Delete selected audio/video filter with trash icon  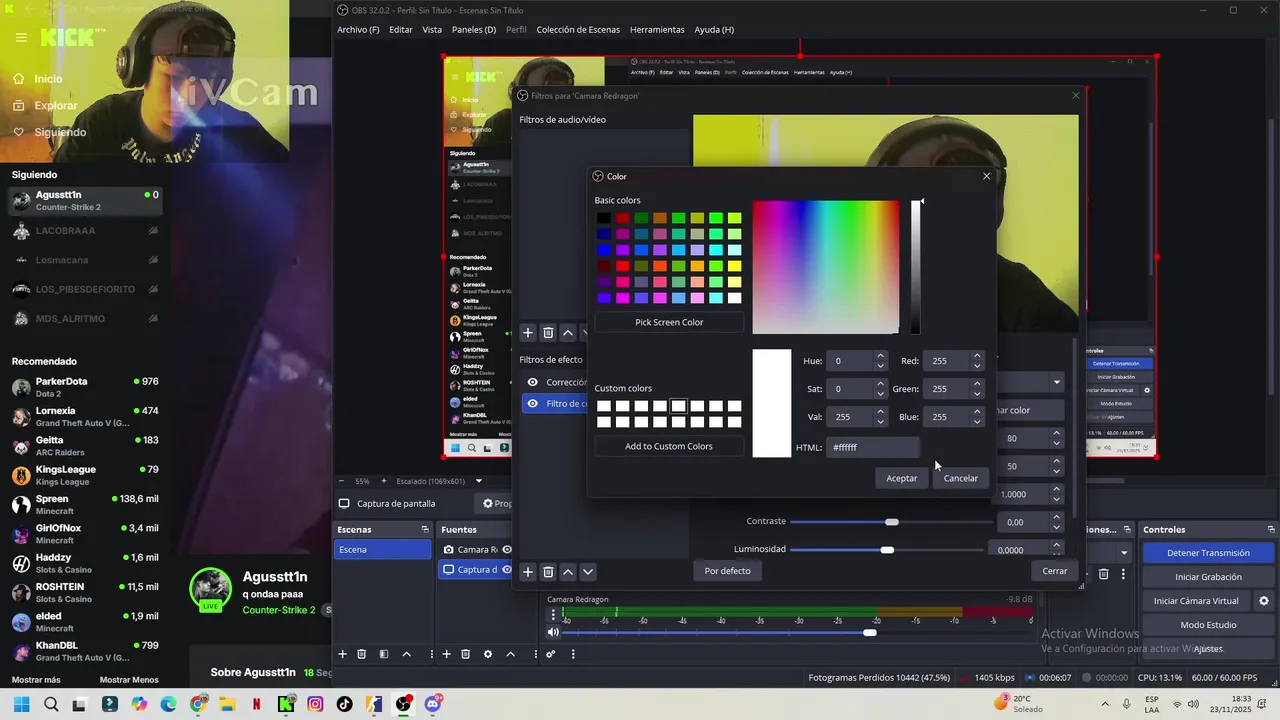tap(548, 333)
